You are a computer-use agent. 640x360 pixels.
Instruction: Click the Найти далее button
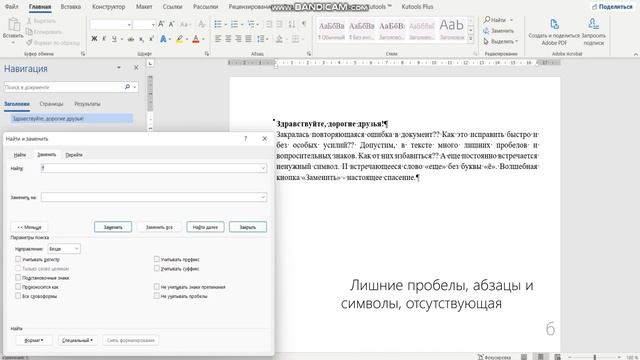(205, 227)
